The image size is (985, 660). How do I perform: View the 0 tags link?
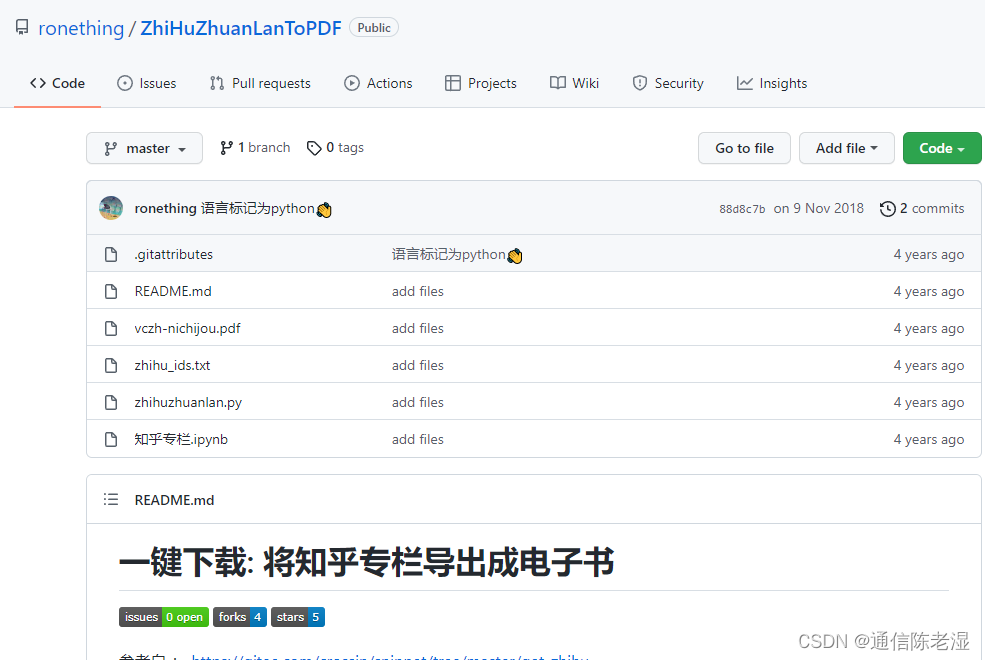(335, 148)
